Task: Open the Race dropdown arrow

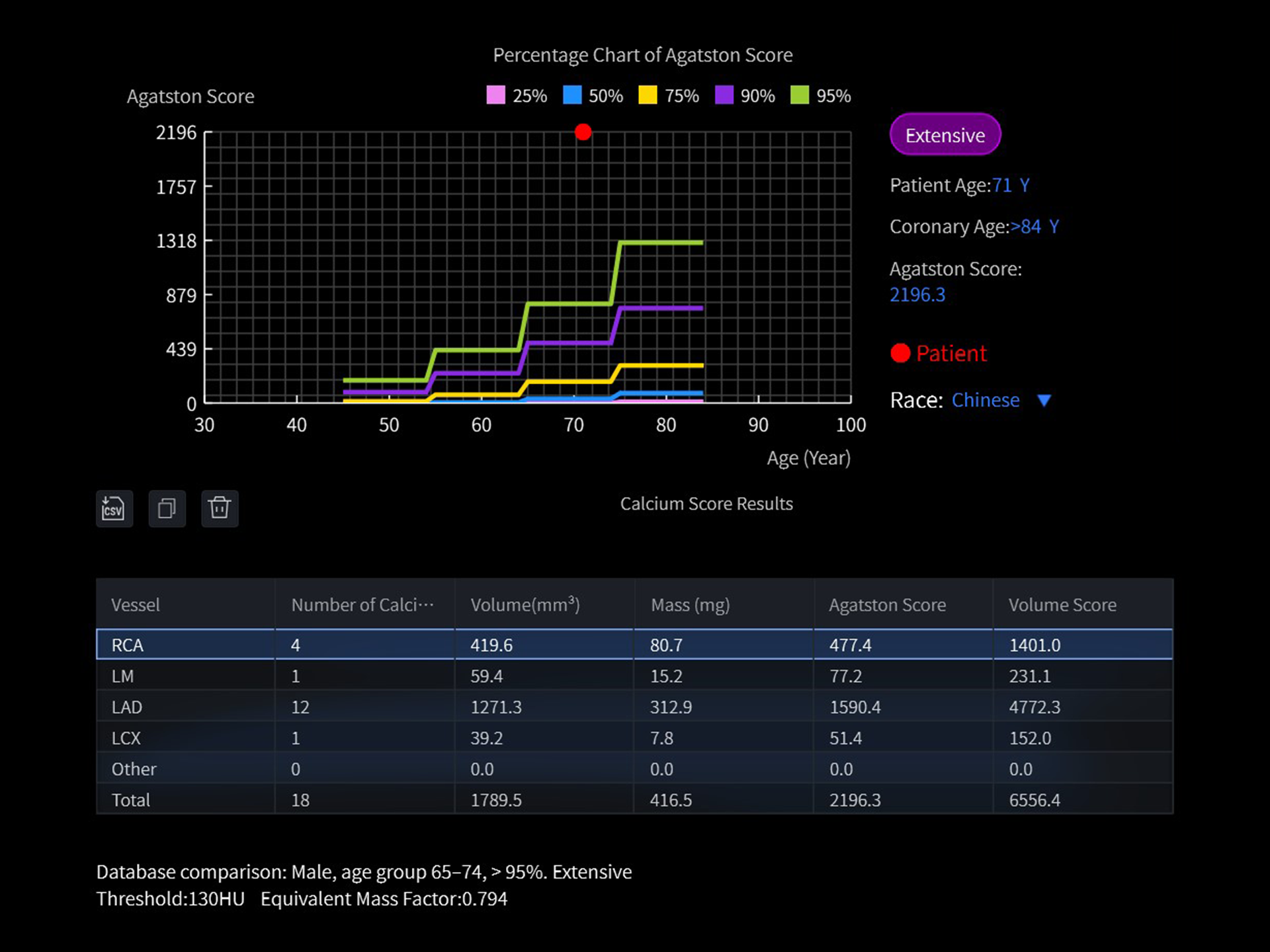Action: point(1044,401)
